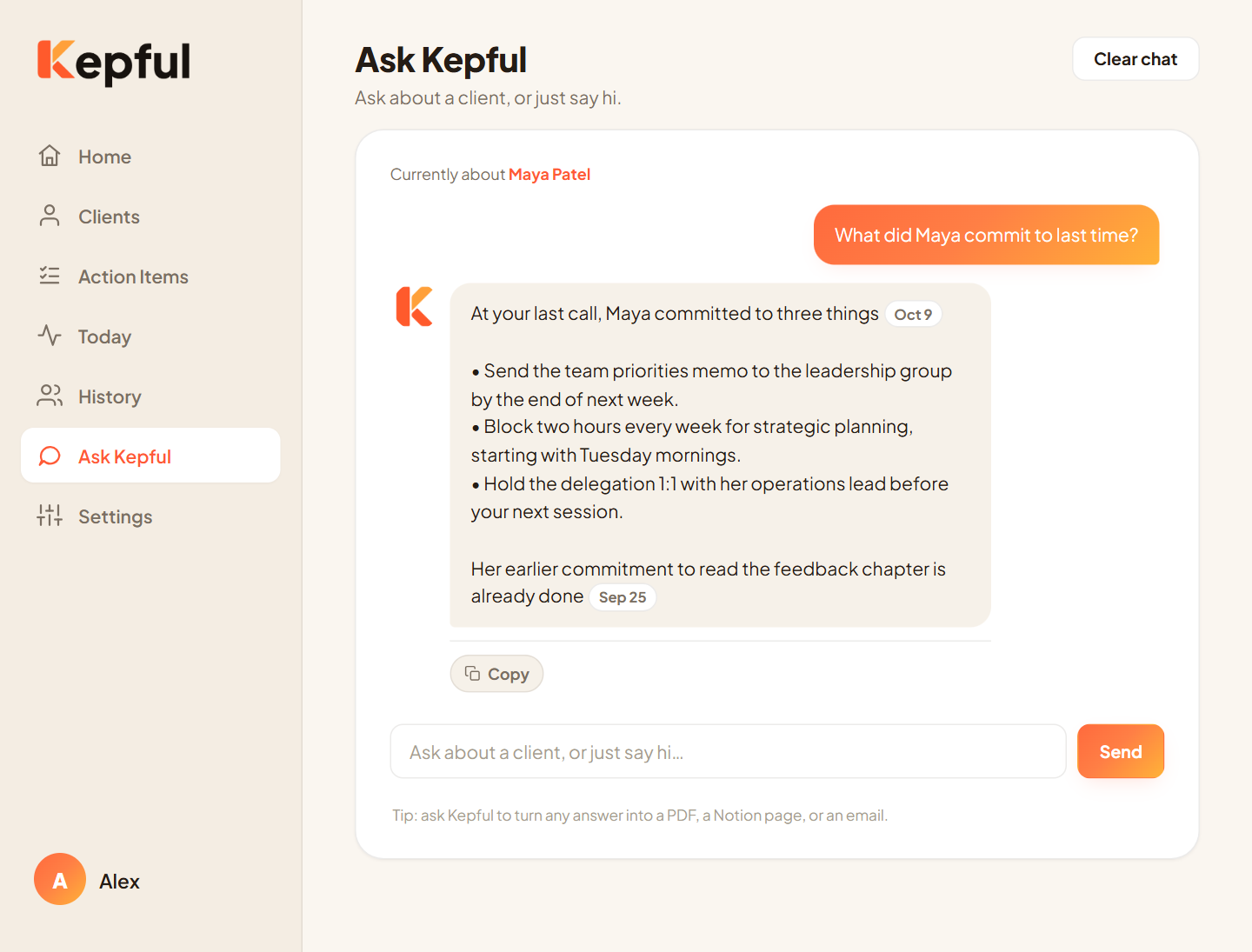The height and width of the screenshot is (952, 1252).
Task: Click the tip about PDF and Notion
Action: (640, 816)
